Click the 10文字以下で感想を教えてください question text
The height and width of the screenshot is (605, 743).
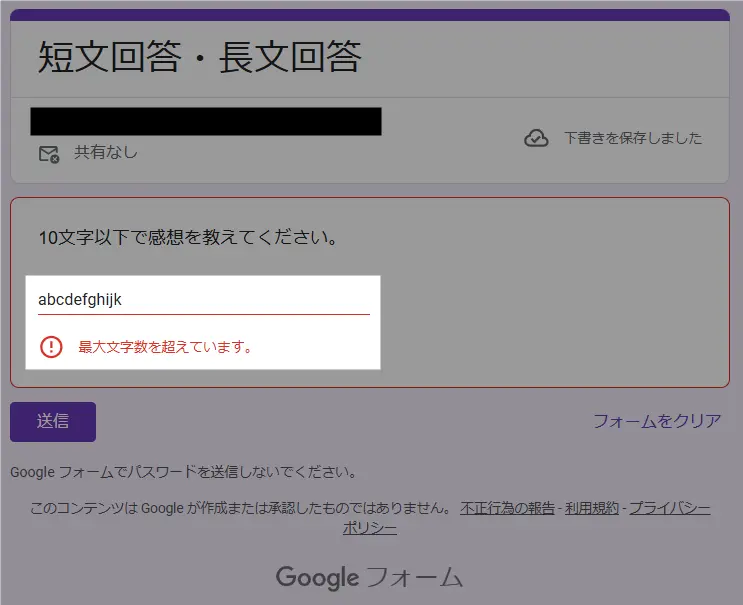[x=188, y=237]
